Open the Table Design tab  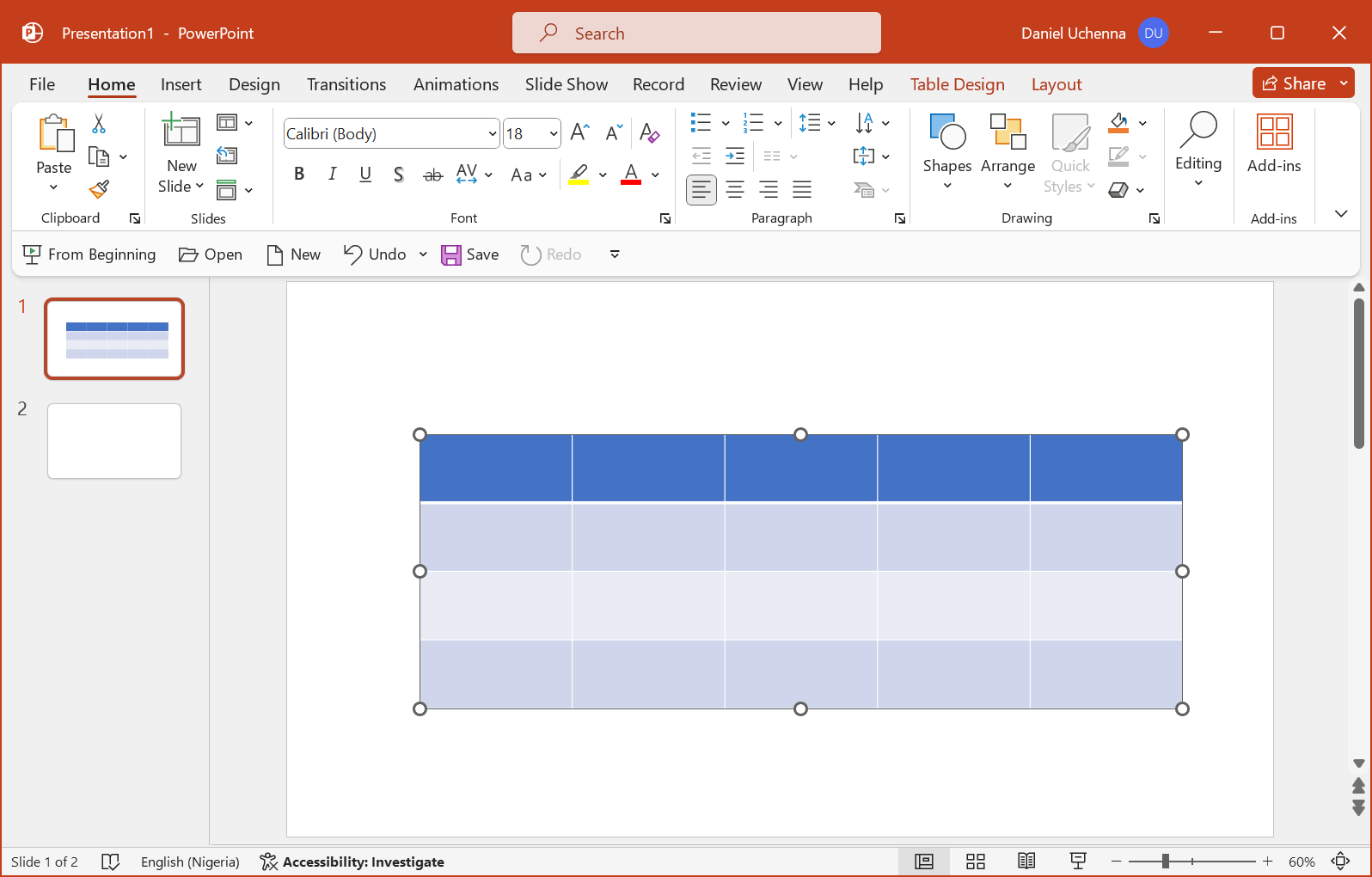(x=957, y=84)
